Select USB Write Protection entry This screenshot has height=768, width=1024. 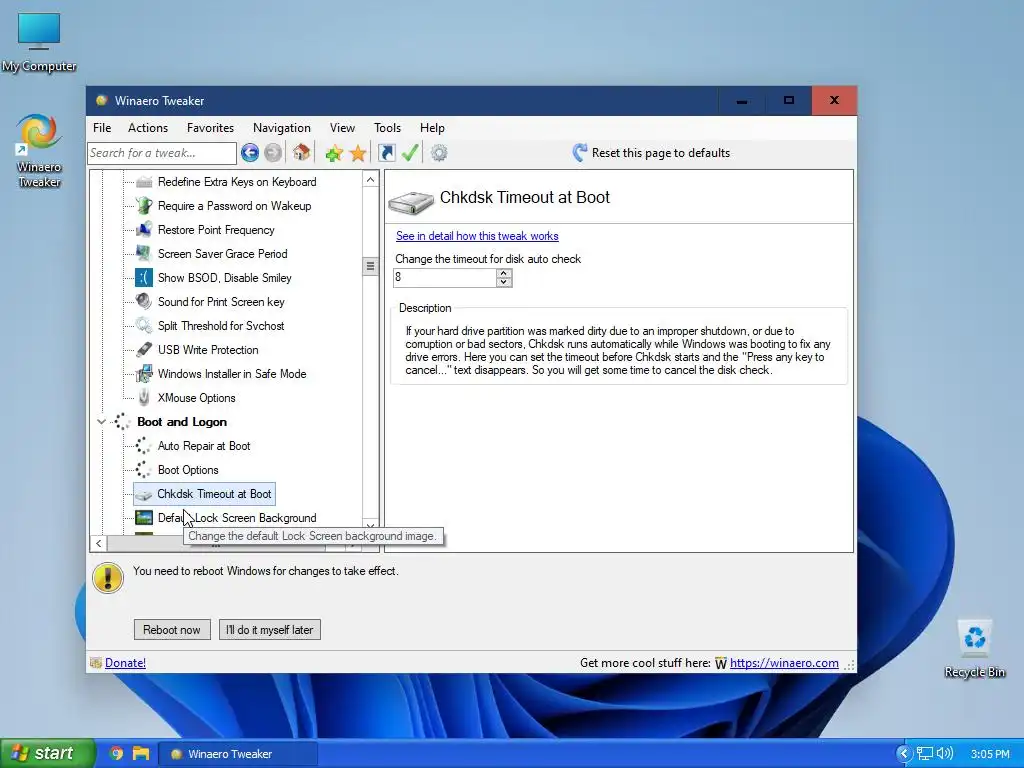(x=208, y=350)
